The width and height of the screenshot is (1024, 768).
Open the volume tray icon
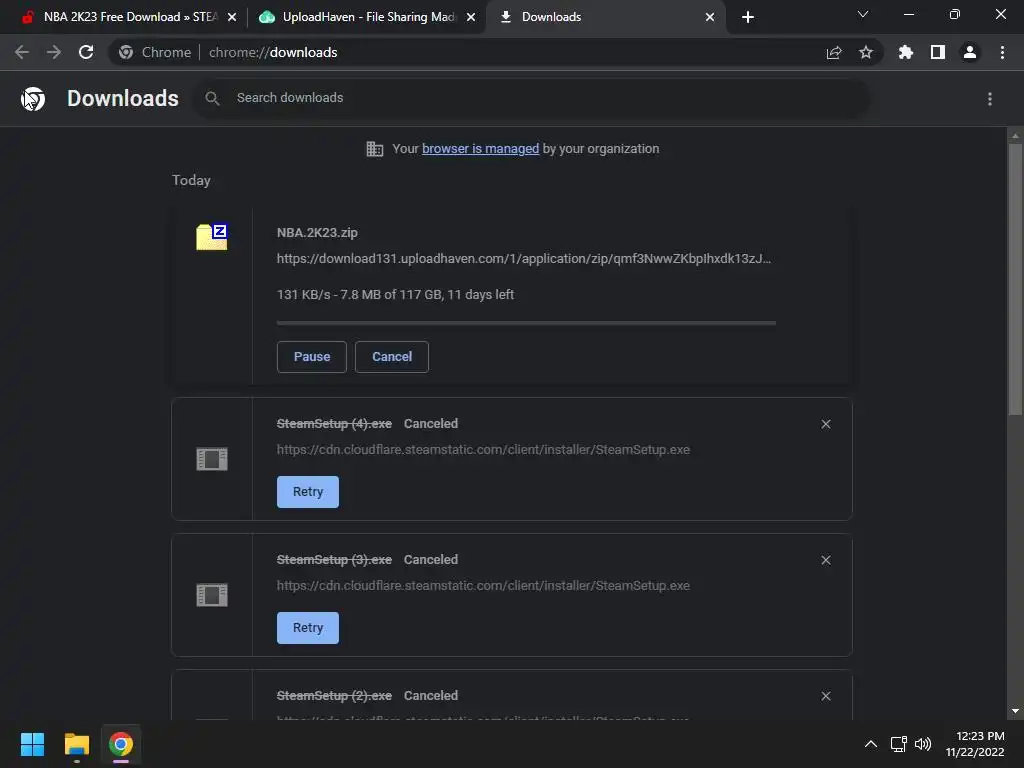(x=923, y=744)
